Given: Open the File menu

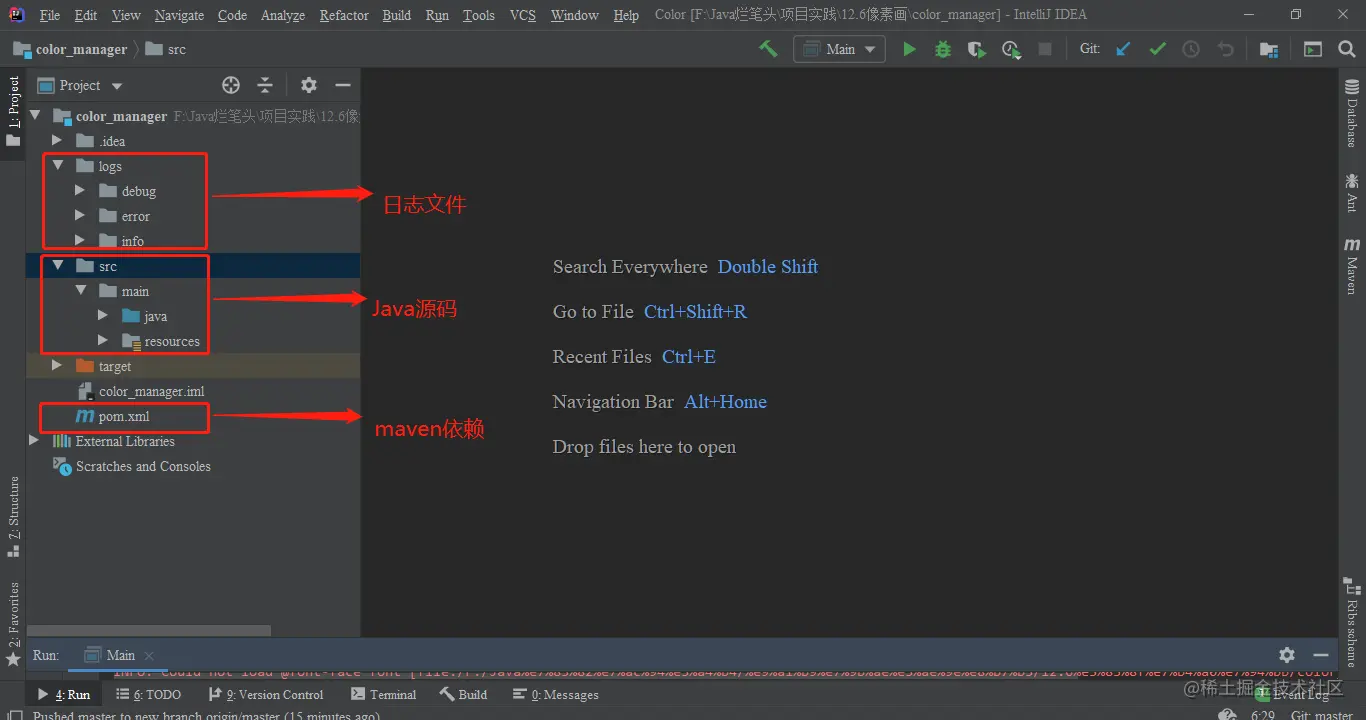Looking at the screenshot, I should pyautogui.click(x=49, y=15).
